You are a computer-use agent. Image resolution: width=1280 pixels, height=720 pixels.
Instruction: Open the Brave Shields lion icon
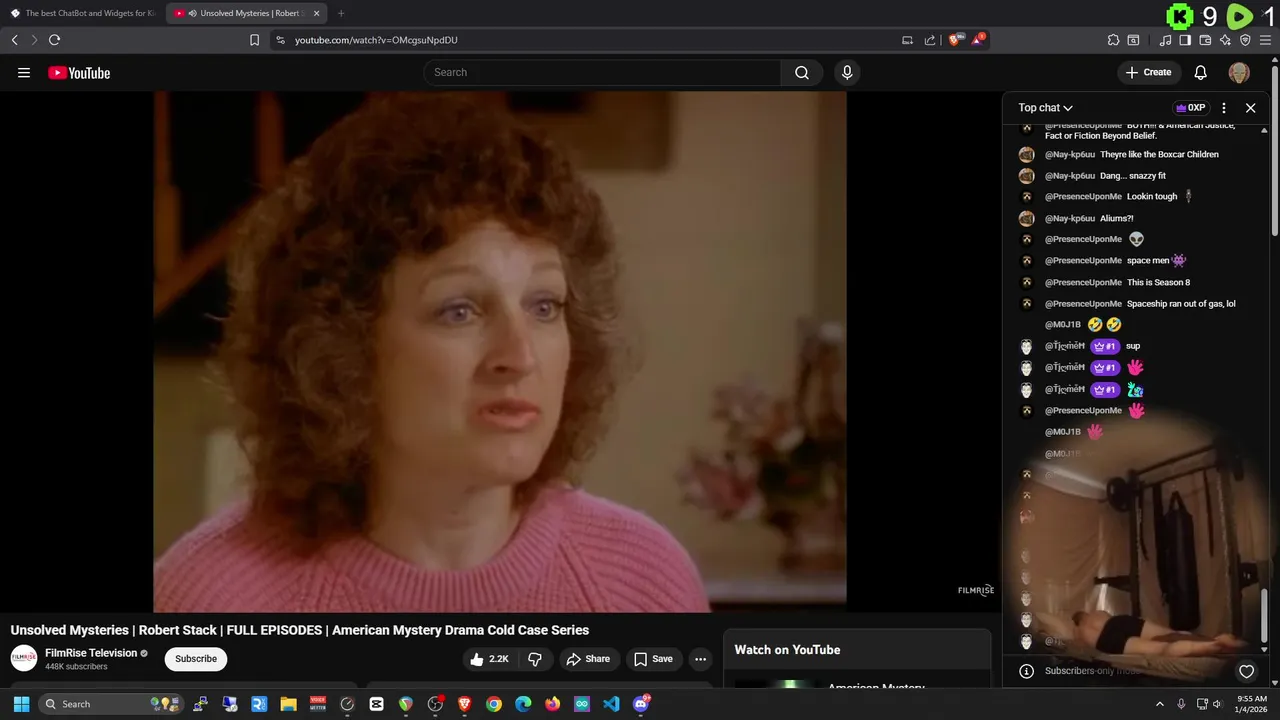click(x=955, y=40)
